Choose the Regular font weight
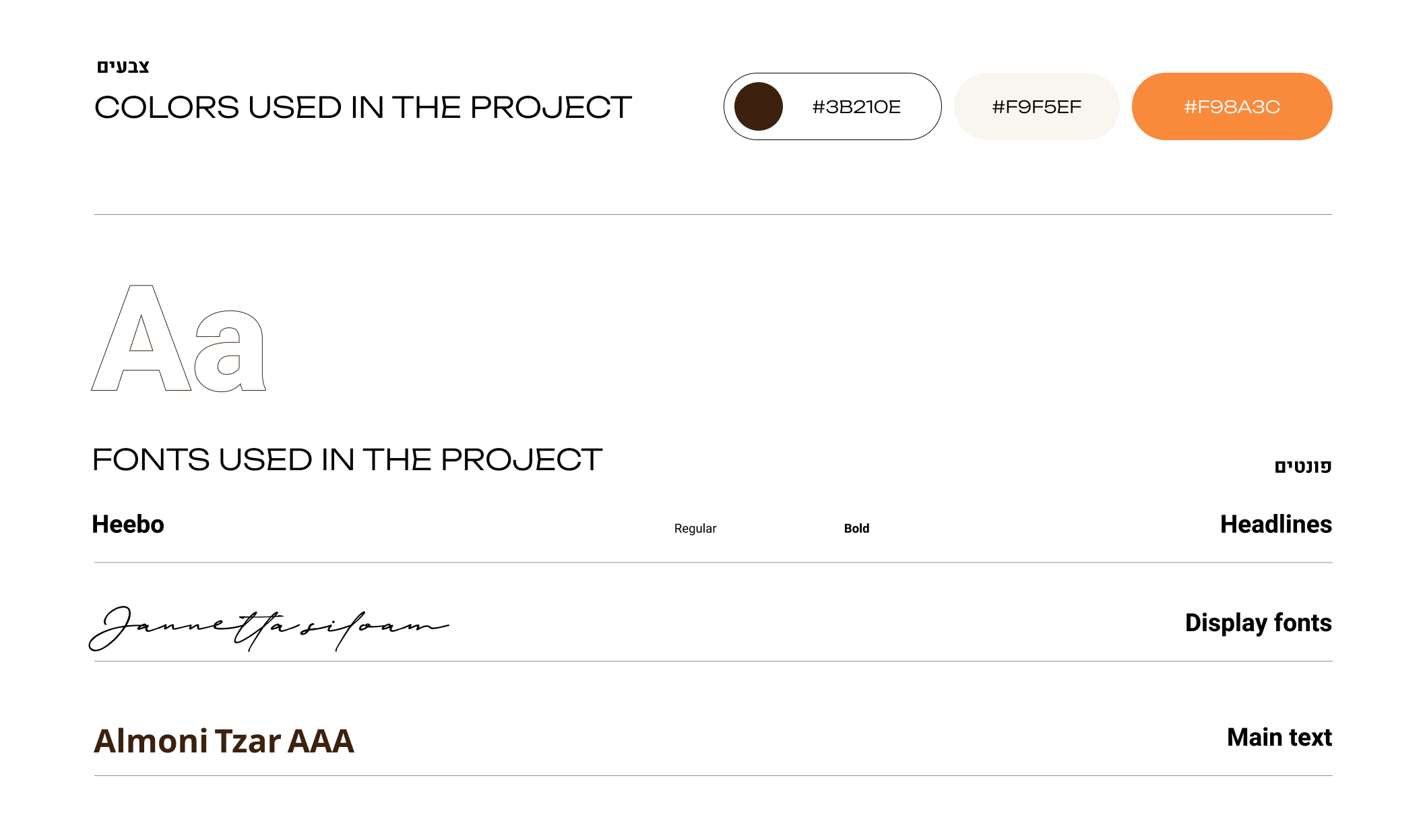The width and height of the screenshot is (1425, 840). click(695, 529)
